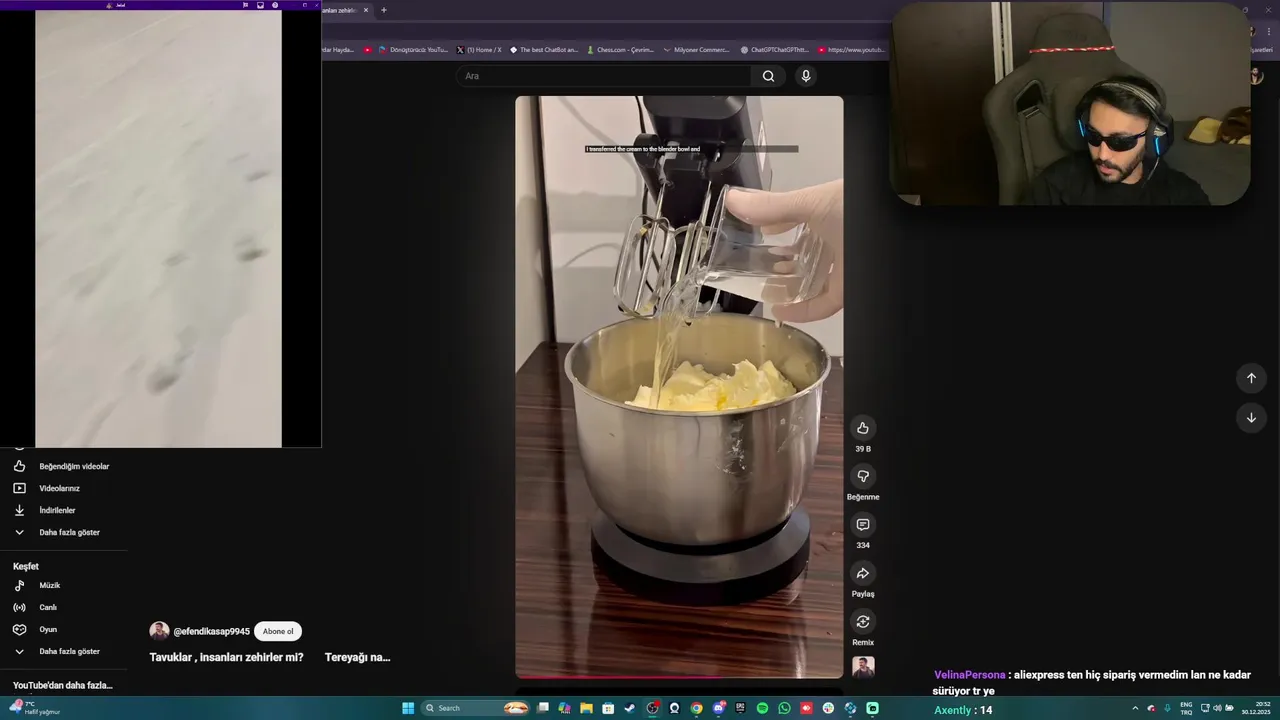1280x720 pixels.
Task: Open File Explorer from the taskbar
Action: (586, 708)
